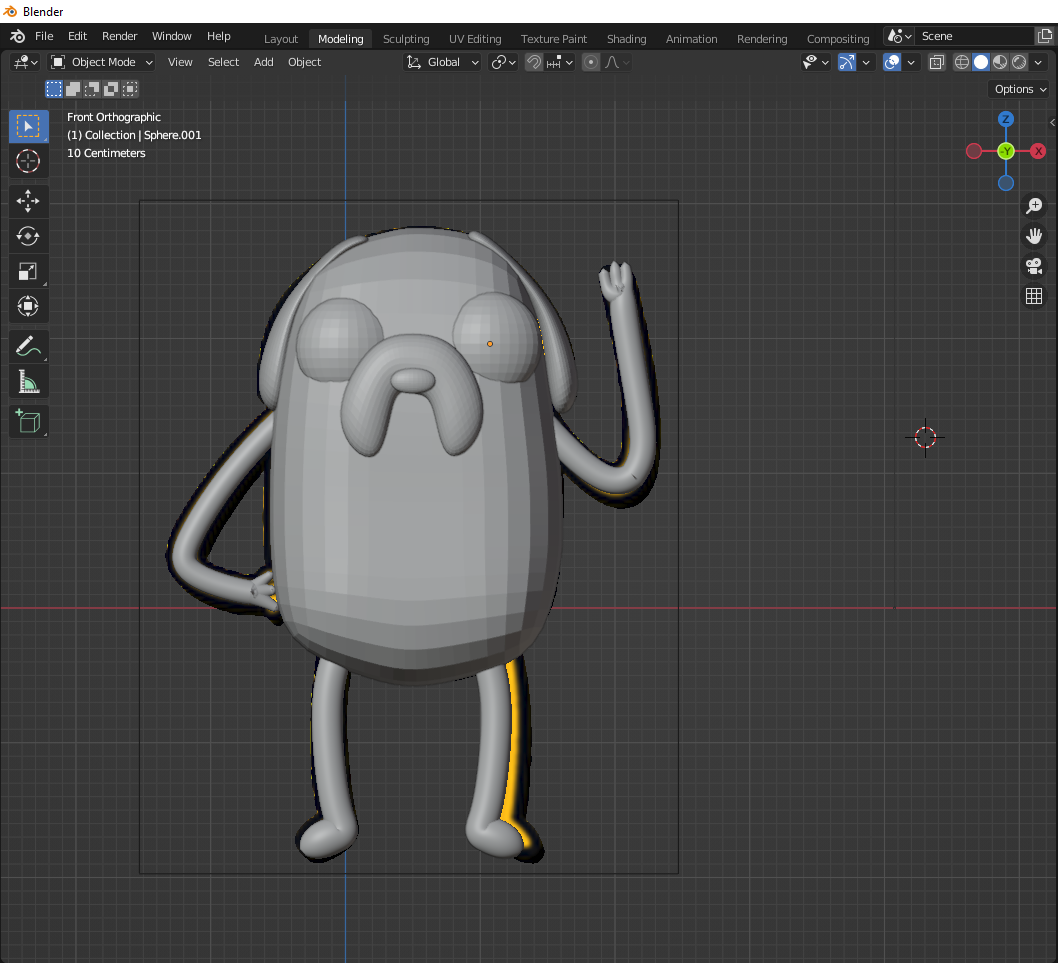Set selection mode to extend selection
The image size is (1058, 963).
pyautogui.click(x=73, y=88)
